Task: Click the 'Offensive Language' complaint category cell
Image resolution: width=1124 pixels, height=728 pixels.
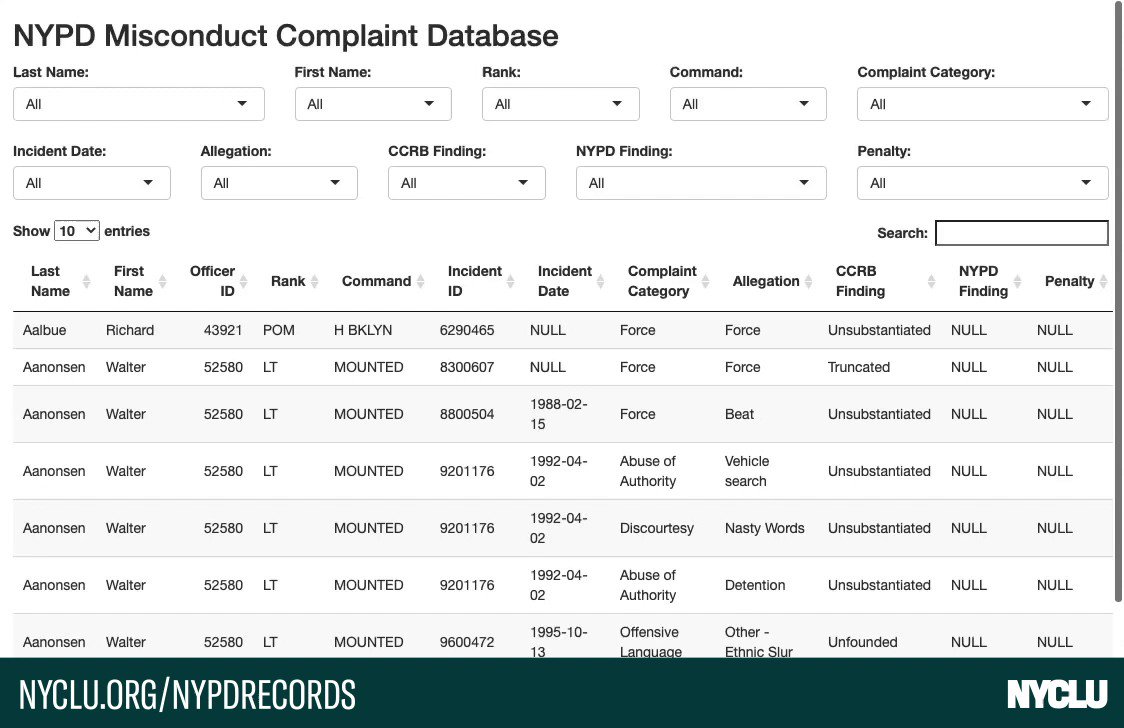Action: click(650, 641)
